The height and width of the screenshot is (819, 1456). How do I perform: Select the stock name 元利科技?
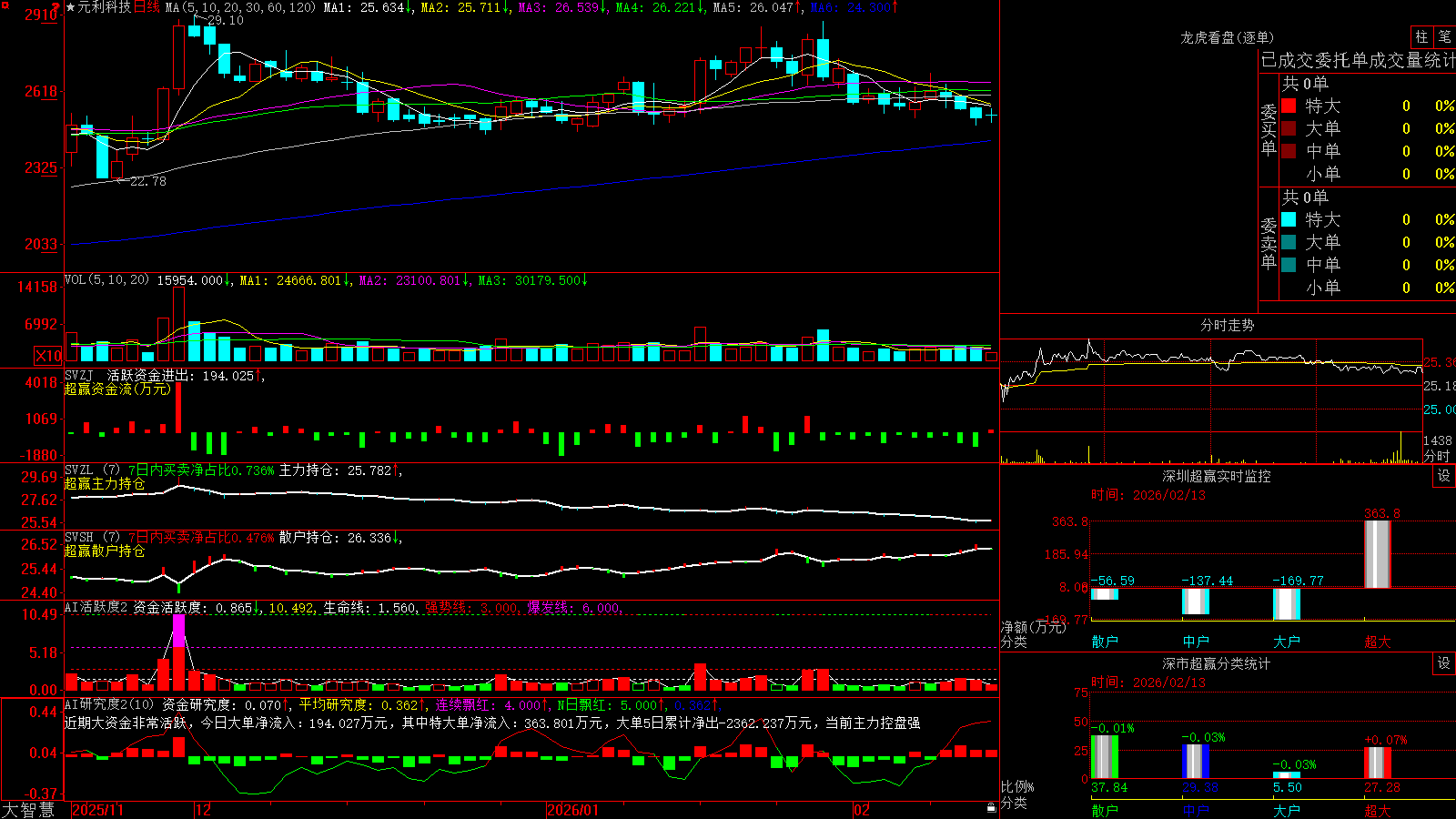click(105, 7)
